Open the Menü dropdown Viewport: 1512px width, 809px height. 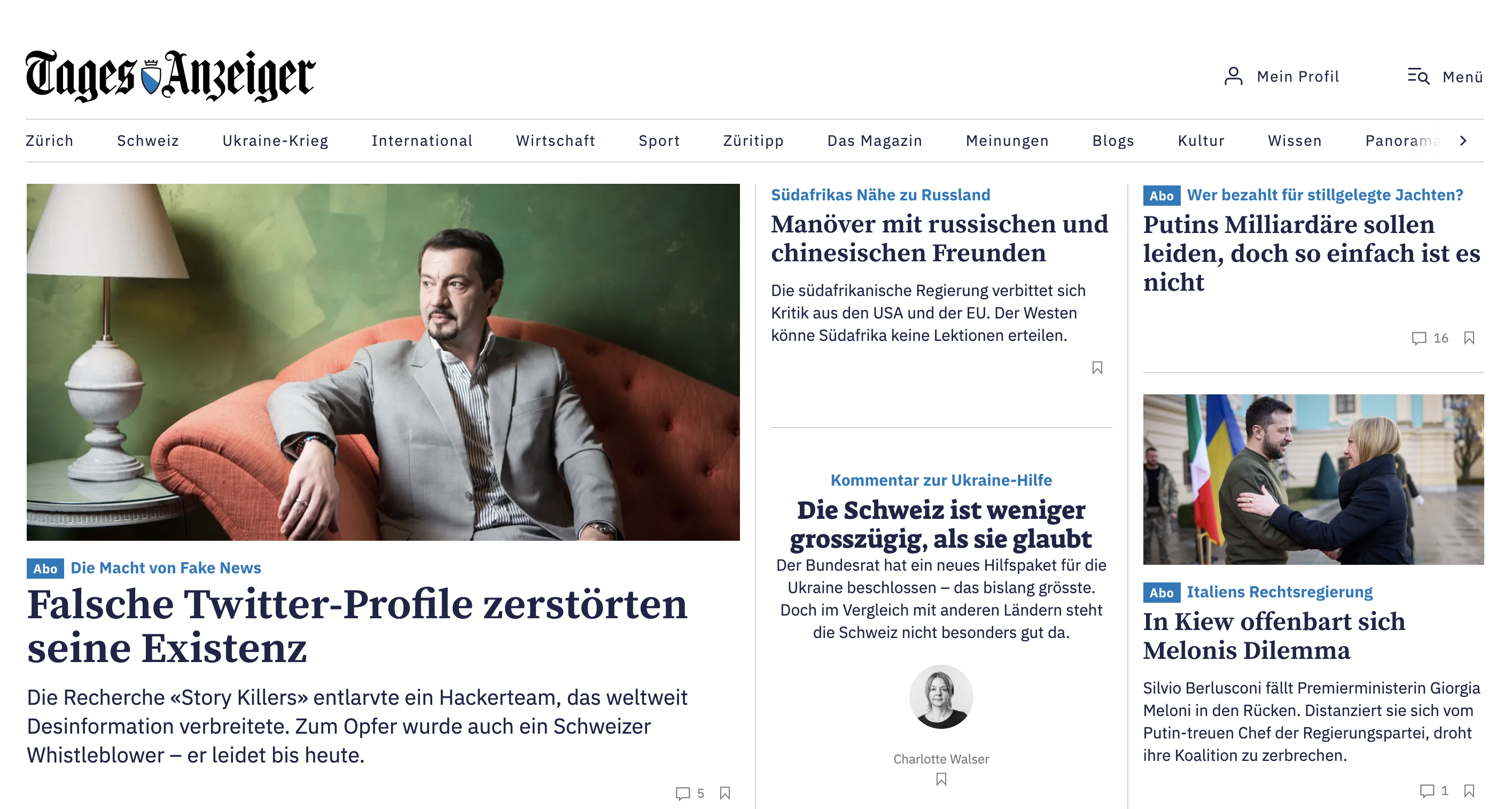click(1462, 77)
